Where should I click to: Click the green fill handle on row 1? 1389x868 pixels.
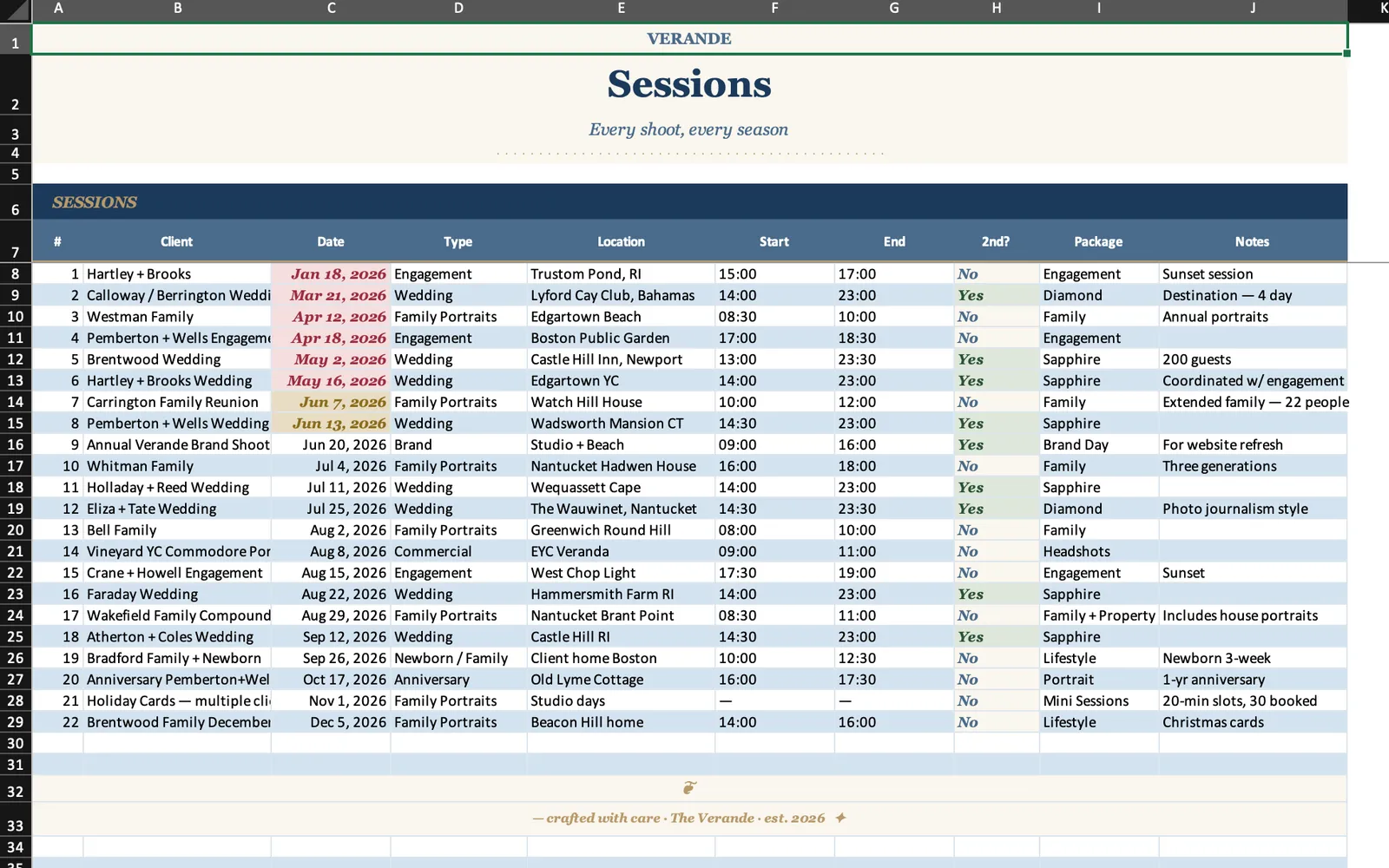[1347, 54]
